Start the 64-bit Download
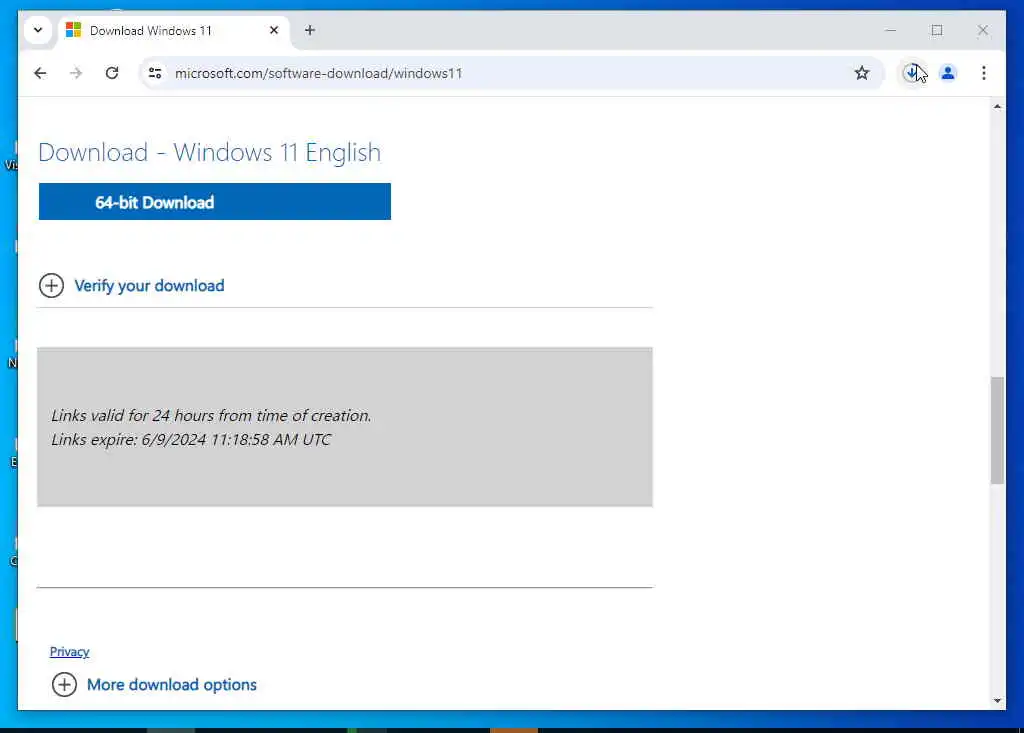 [x=215, y=202]
